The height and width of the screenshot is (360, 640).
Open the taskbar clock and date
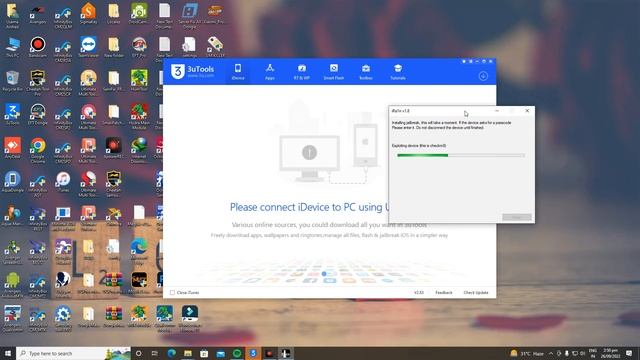611,353
